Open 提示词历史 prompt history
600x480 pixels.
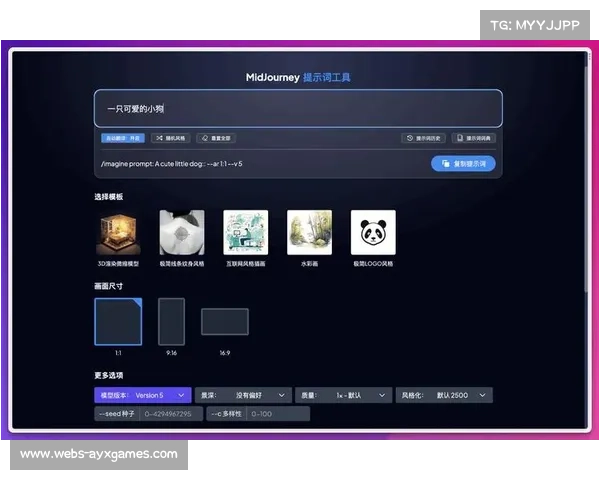pos(423,138)
